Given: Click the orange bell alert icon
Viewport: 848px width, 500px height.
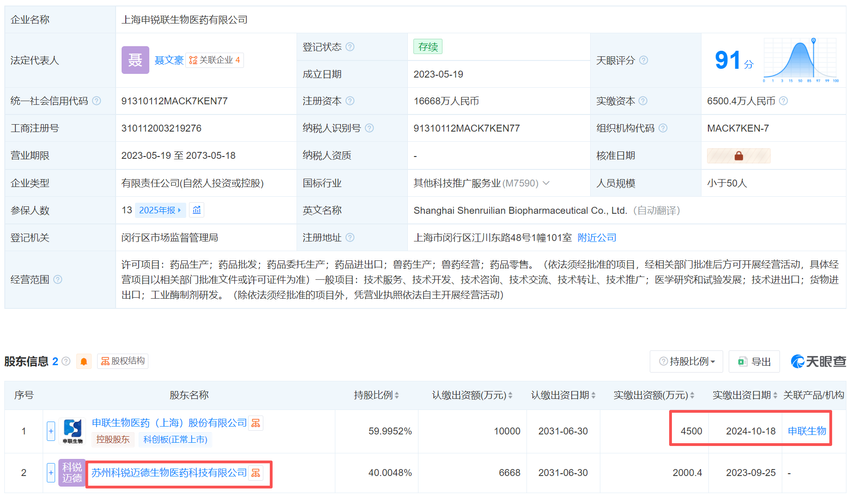Looking at the screenshot, I should coord(84,361).
